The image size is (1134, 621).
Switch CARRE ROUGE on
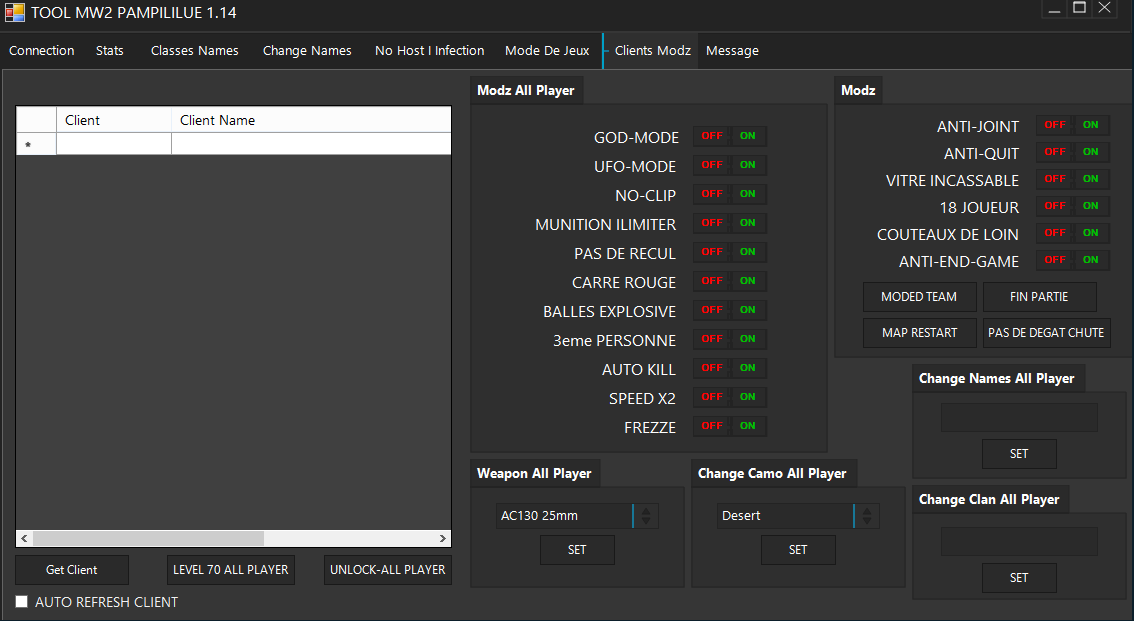point(748,280)
